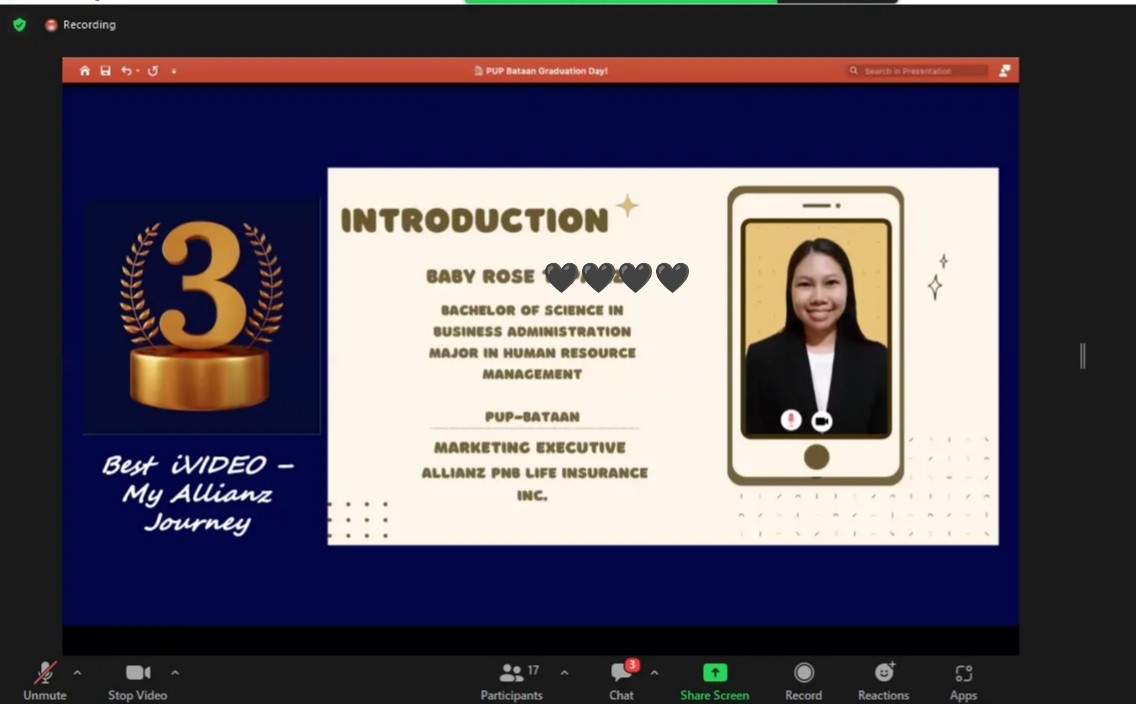Expand chat options arrow next to Chat
Viewport: 1136px width, 704px height.
pos(654,673)
